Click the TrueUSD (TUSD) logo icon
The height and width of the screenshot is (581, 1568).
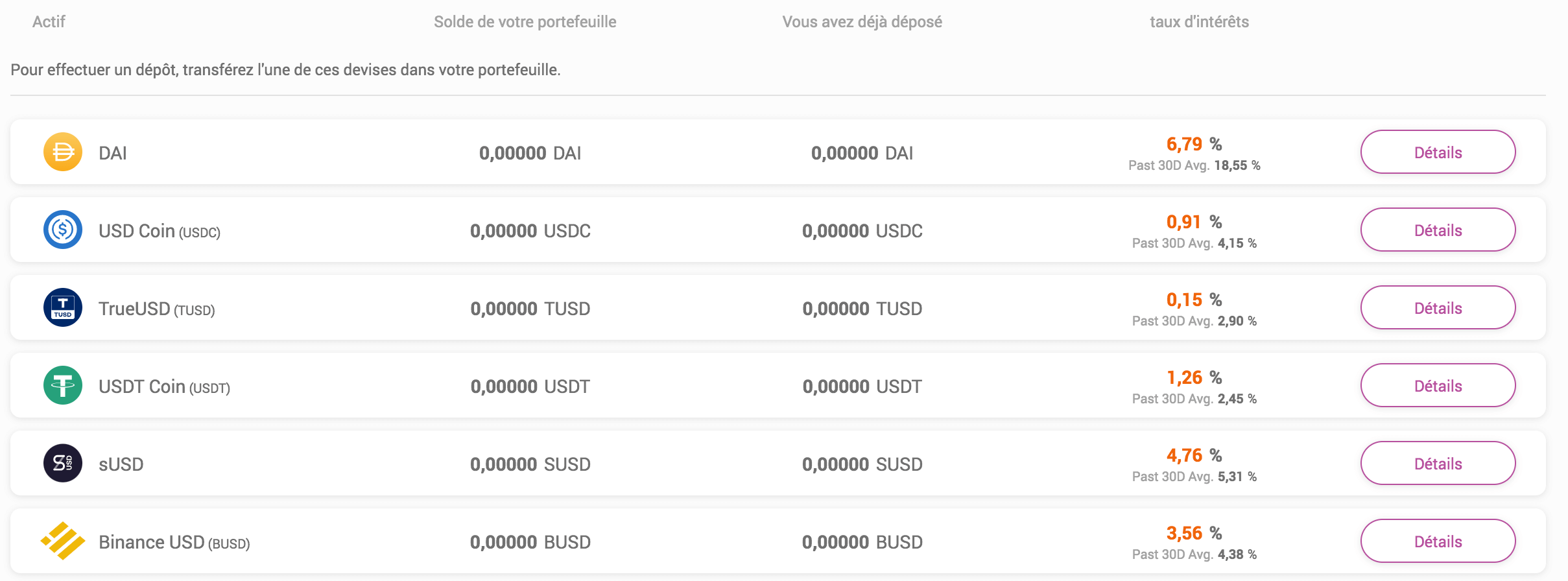(x=63, y=307)
